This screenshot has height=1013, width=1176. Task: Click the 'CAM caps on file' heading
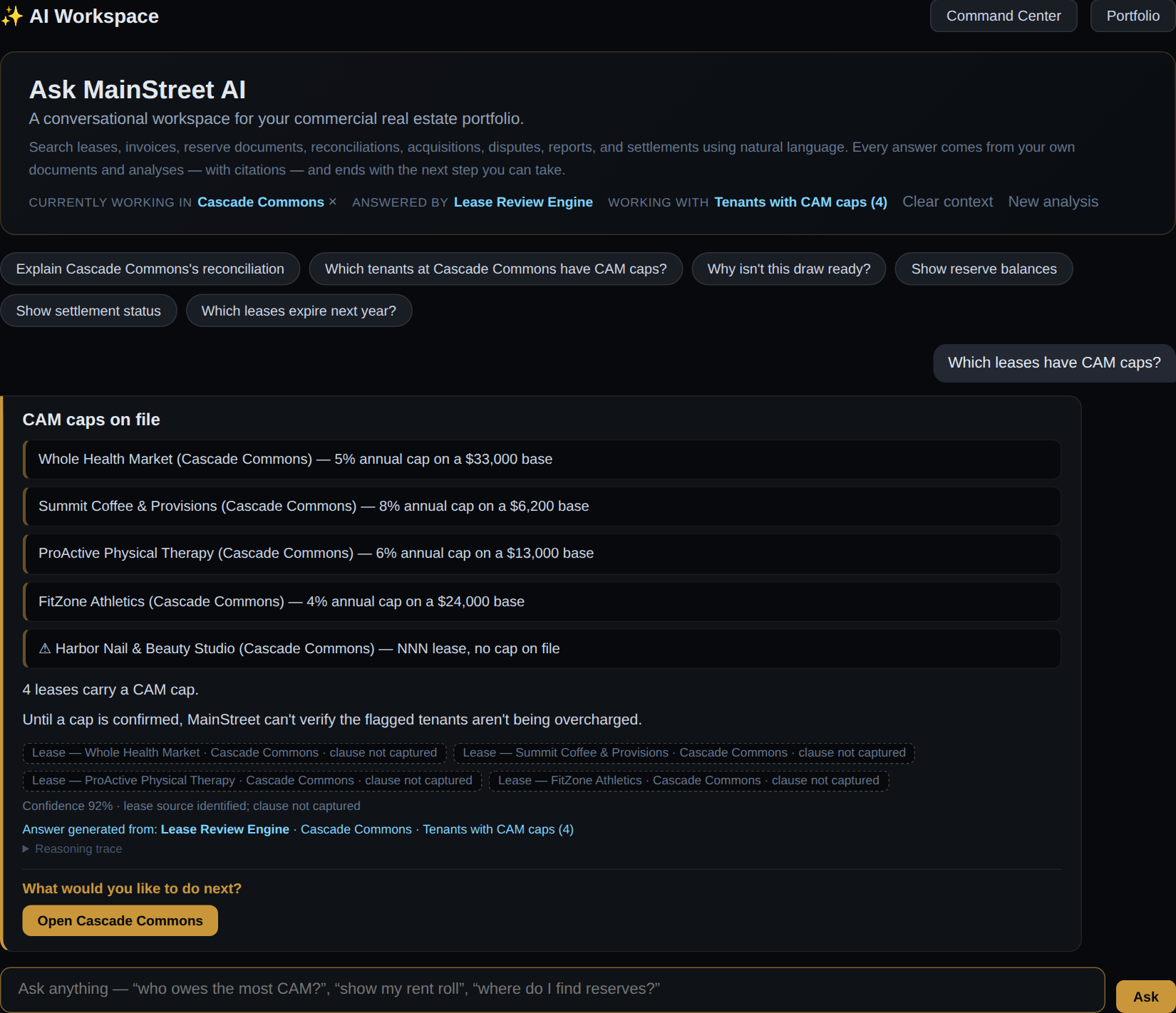tap(91, 420)
